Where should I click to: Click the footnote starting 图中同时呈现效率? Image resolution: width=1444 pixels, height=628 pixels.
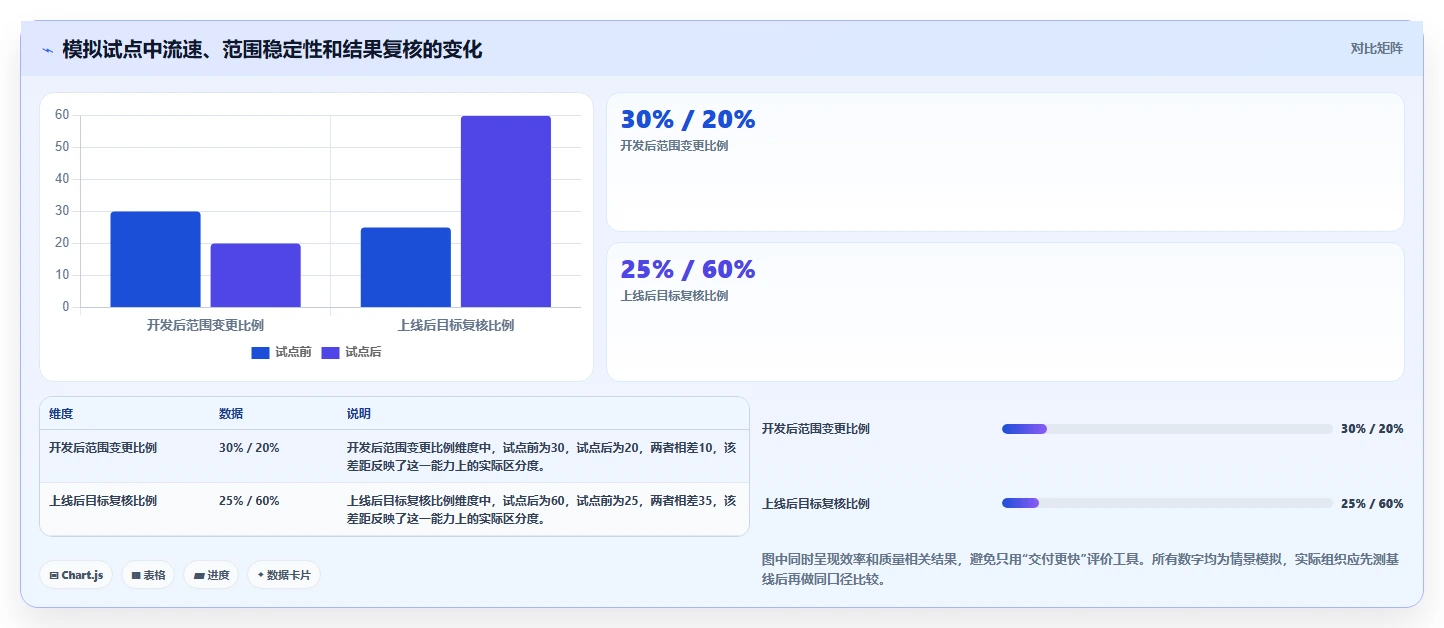[x=1080, y=569]
